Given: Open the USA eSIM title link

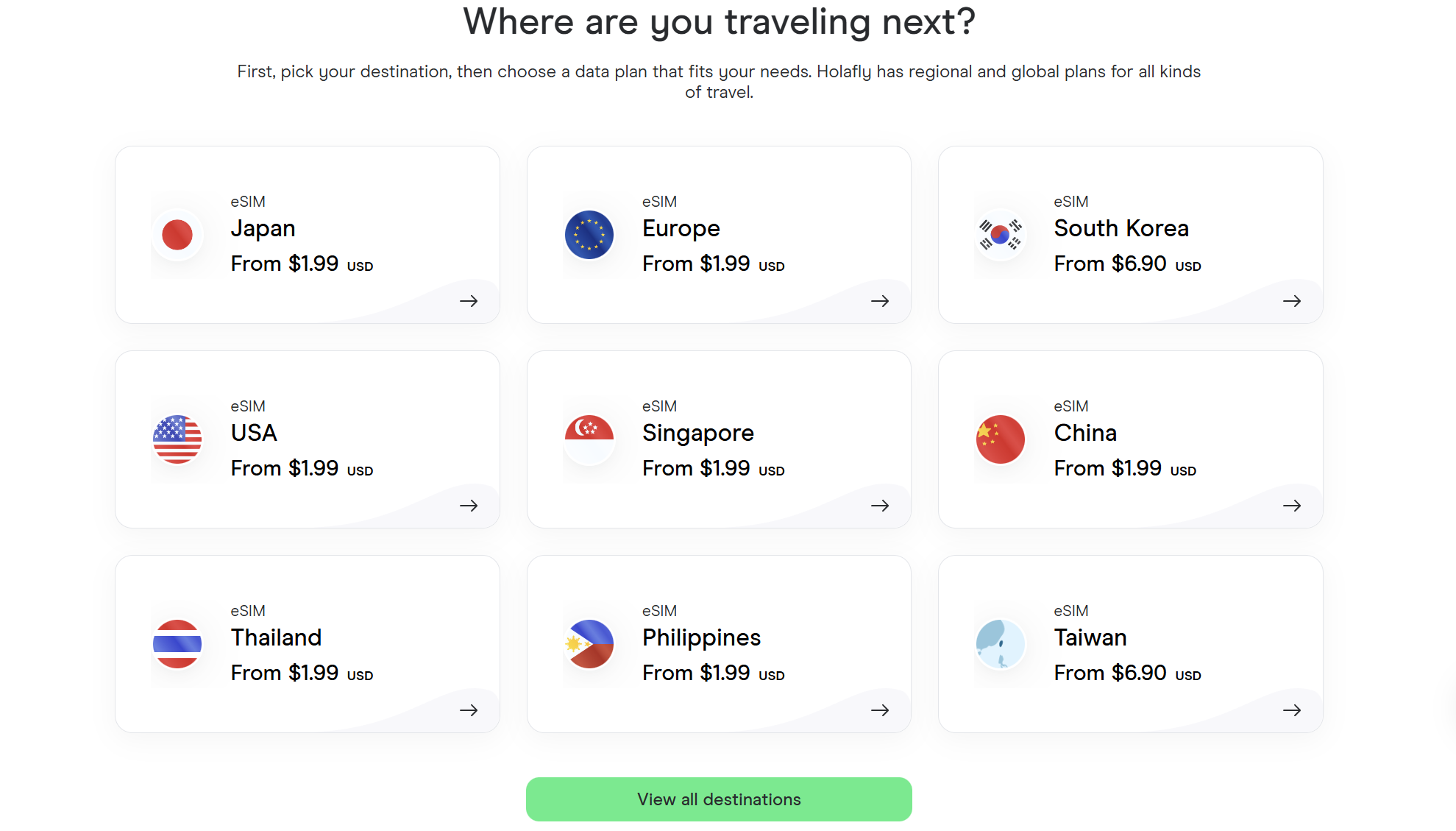Looking at the screenshot, I should [254, 433].
